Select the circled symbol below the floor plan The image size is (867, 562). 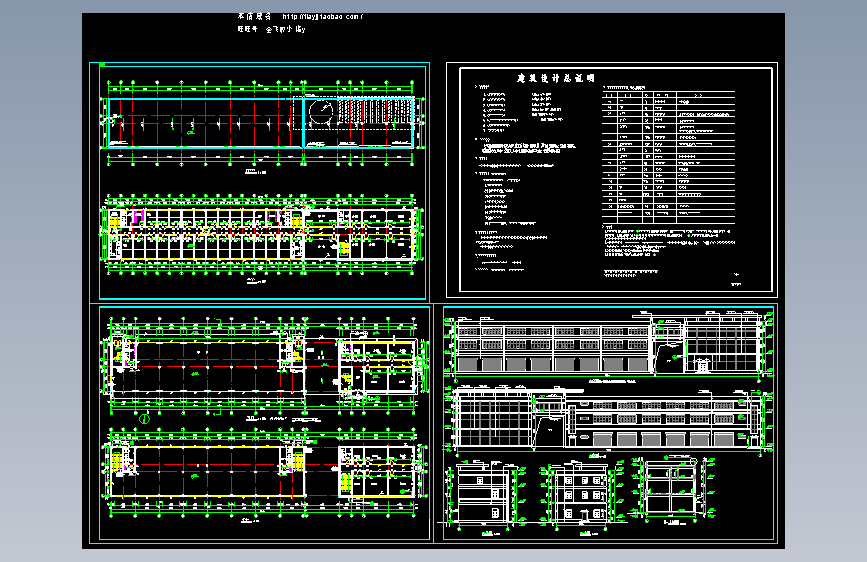pyautogui.click(x=144, y=419)
